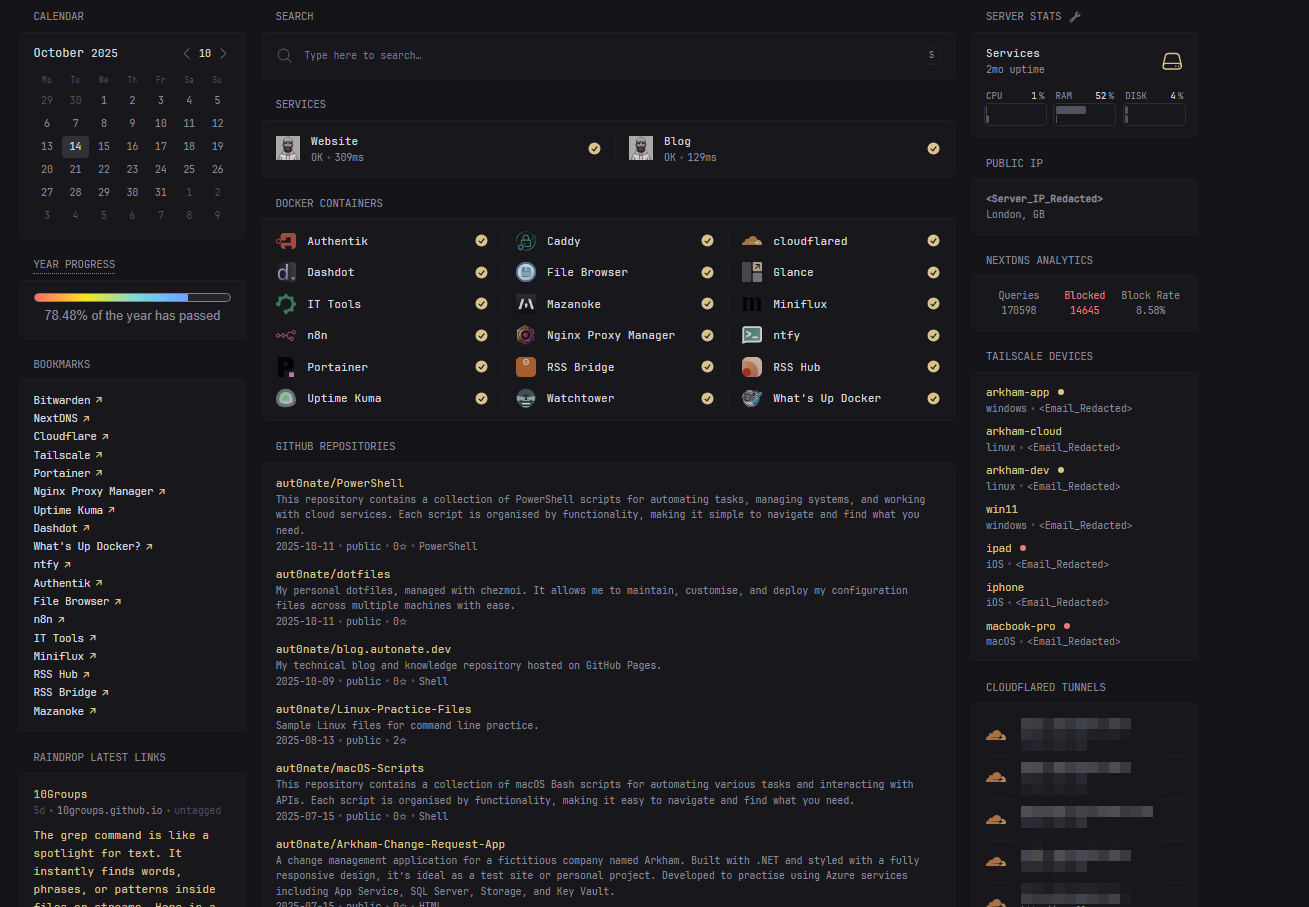
Task: Open the aut0nate/dotfiles repository link
Action: point(333,574)
